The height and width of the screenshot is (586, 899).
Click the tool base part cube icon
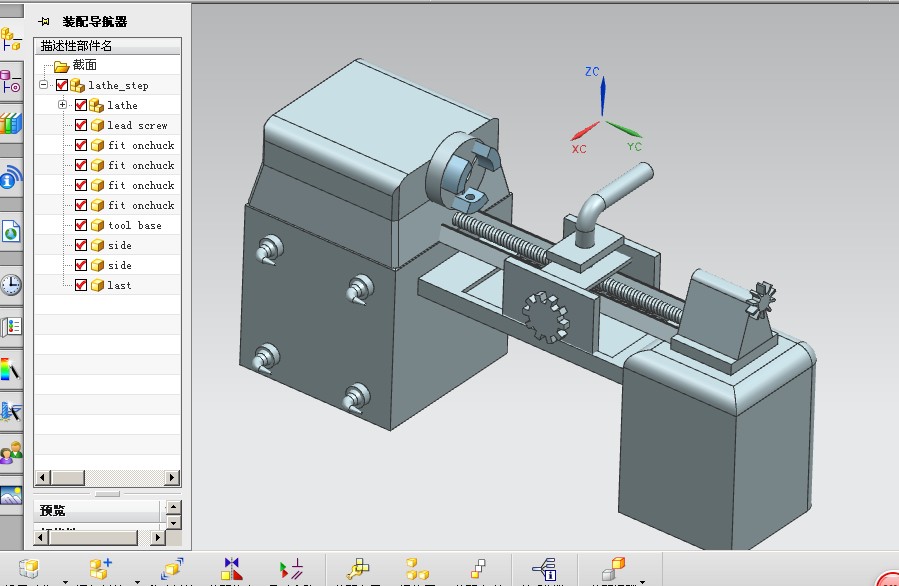tap(97, 225)
